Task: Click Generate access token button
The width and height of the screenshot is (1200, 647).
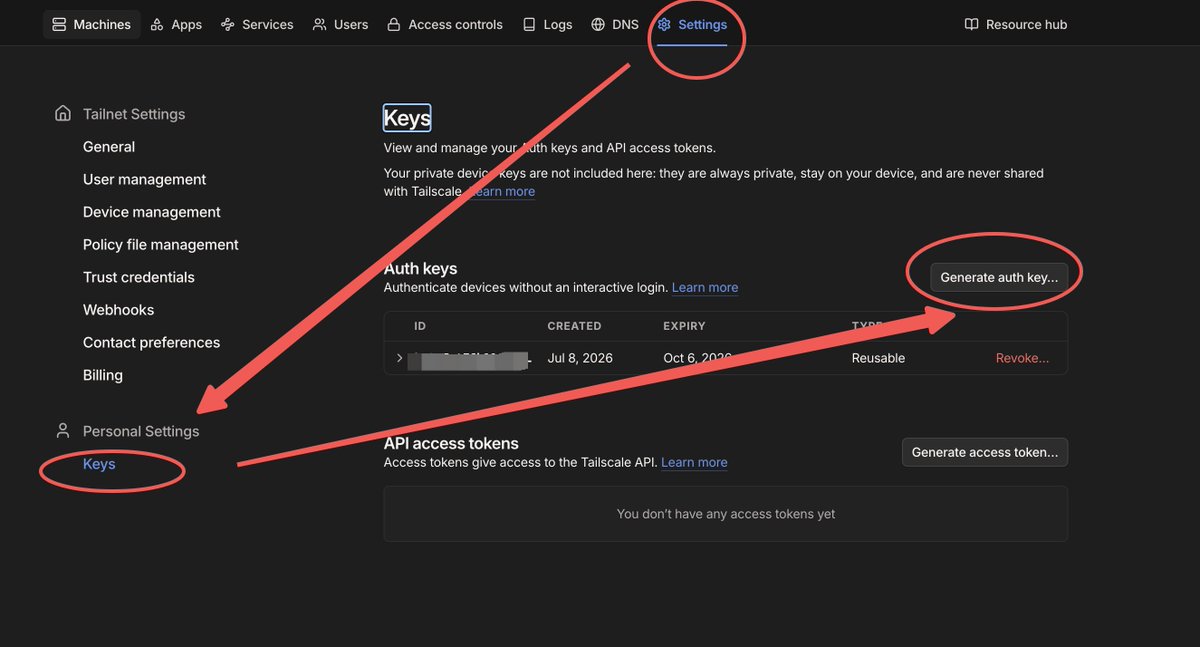Action: (985, 452)
